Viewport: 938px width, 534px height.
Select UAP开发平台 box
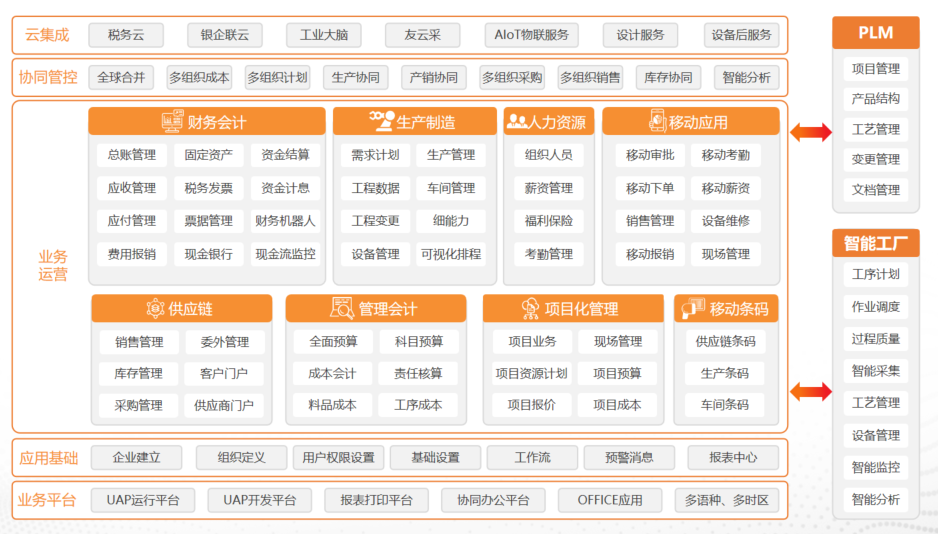click(x=260, y=501)
